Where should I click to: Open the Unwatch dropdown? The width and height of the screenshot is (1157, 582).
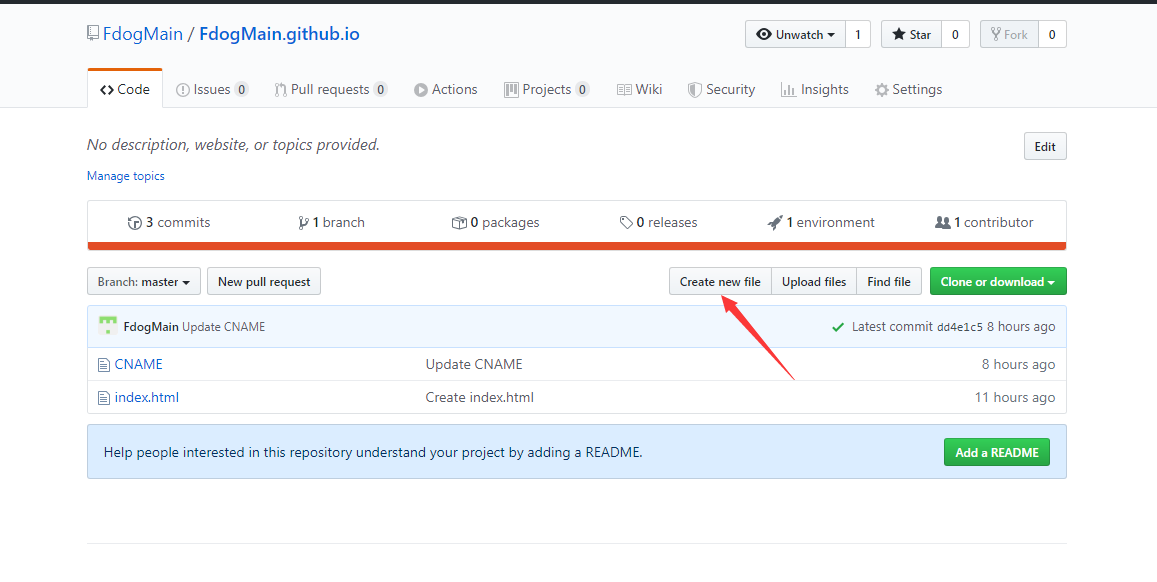795,34
